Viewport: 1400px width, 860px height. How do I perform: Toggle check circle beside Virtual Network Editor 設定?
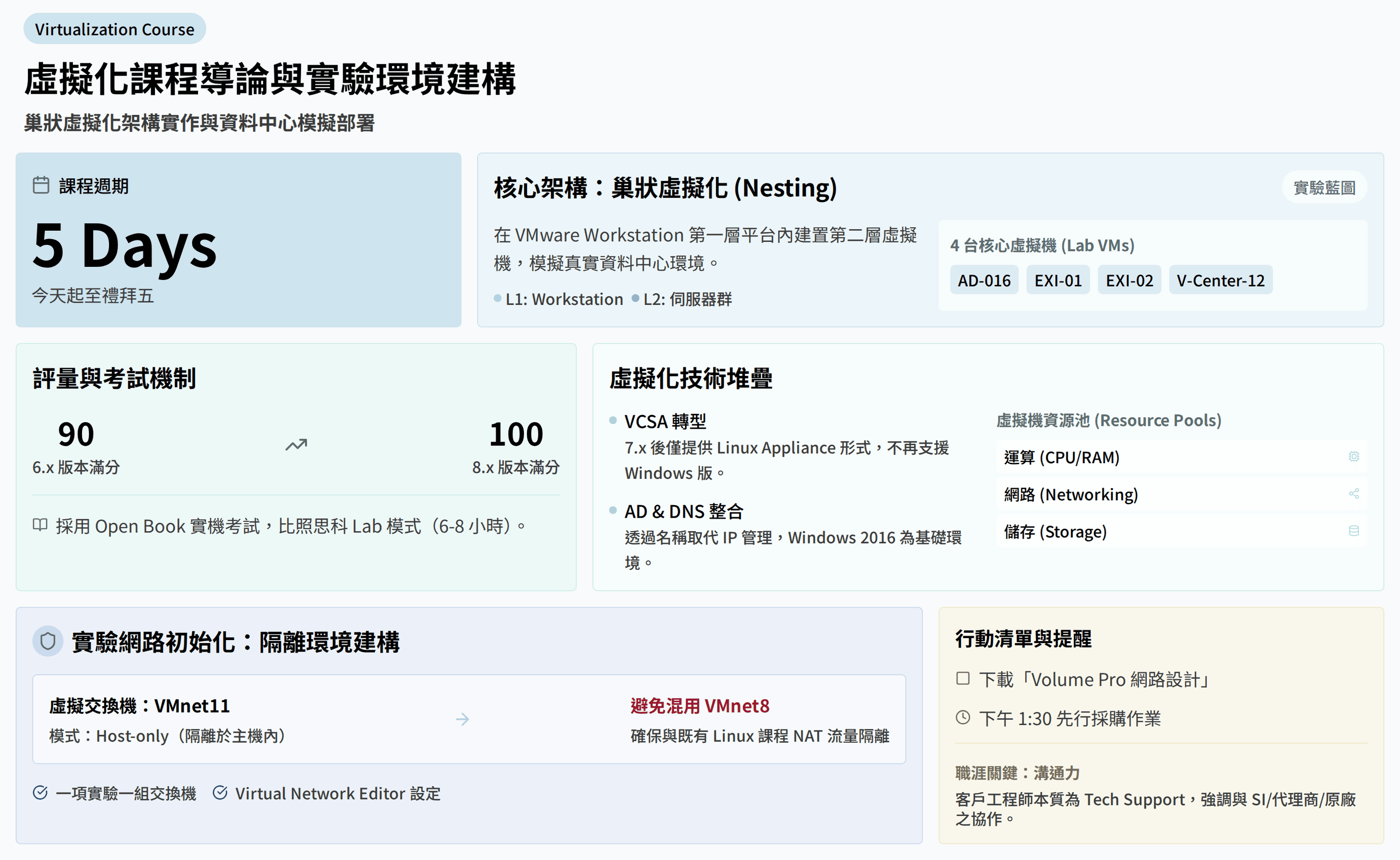pos(220,793)
